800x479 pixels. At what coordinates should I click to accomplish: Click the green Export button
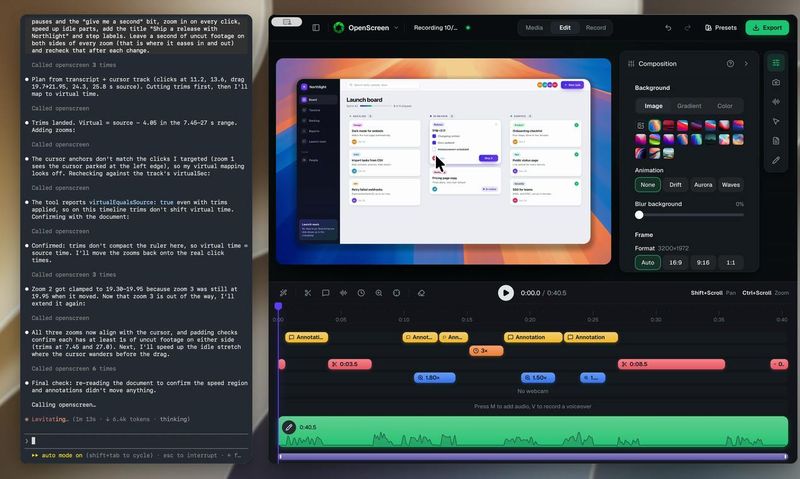[767, 28]
